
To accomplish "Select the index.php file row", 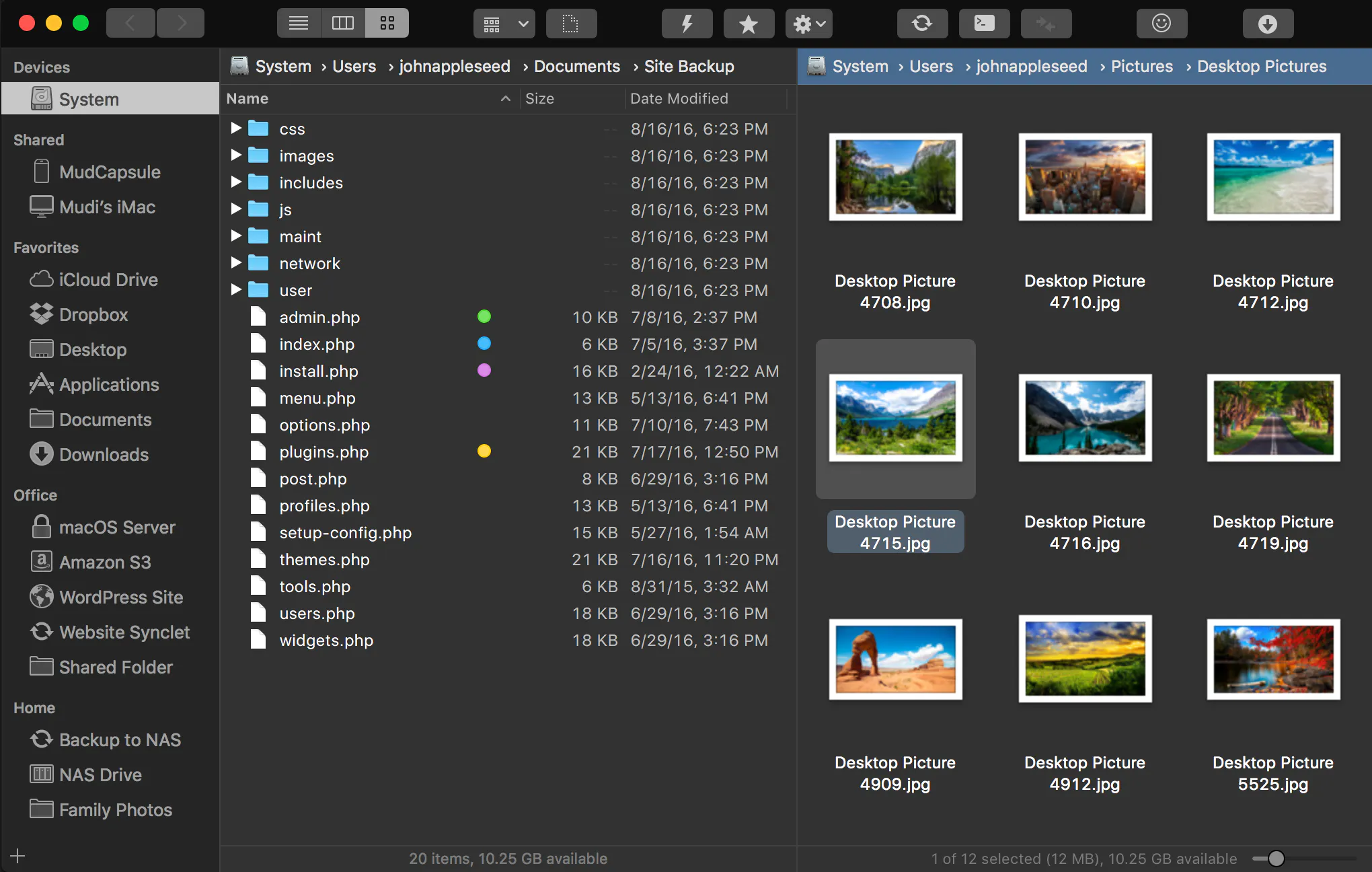I will pos(508,344).
